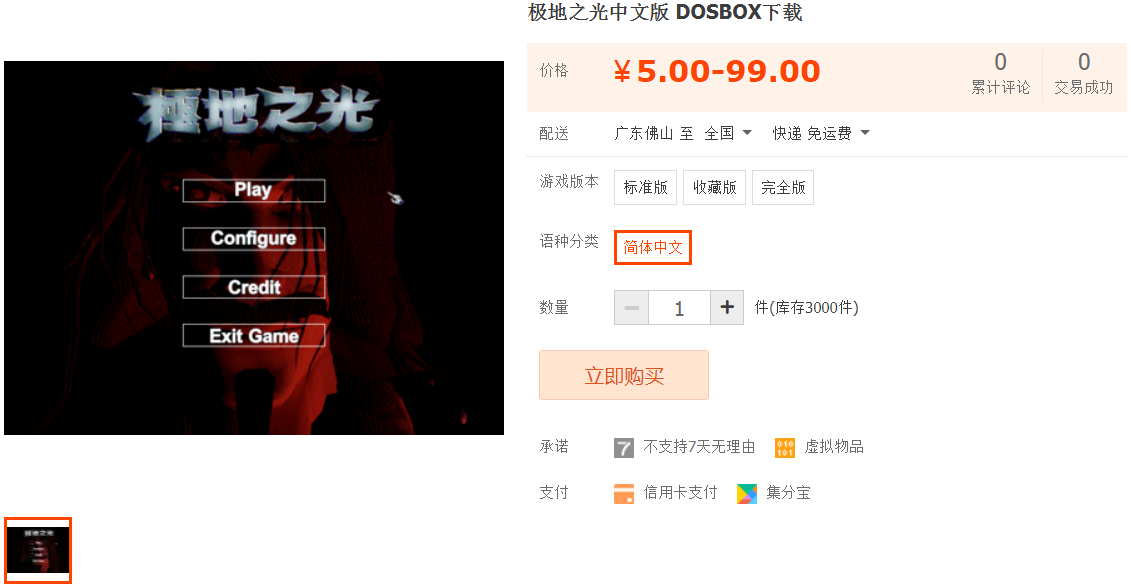Open the 累计评论 reviews count

(x=1000, y=73)
